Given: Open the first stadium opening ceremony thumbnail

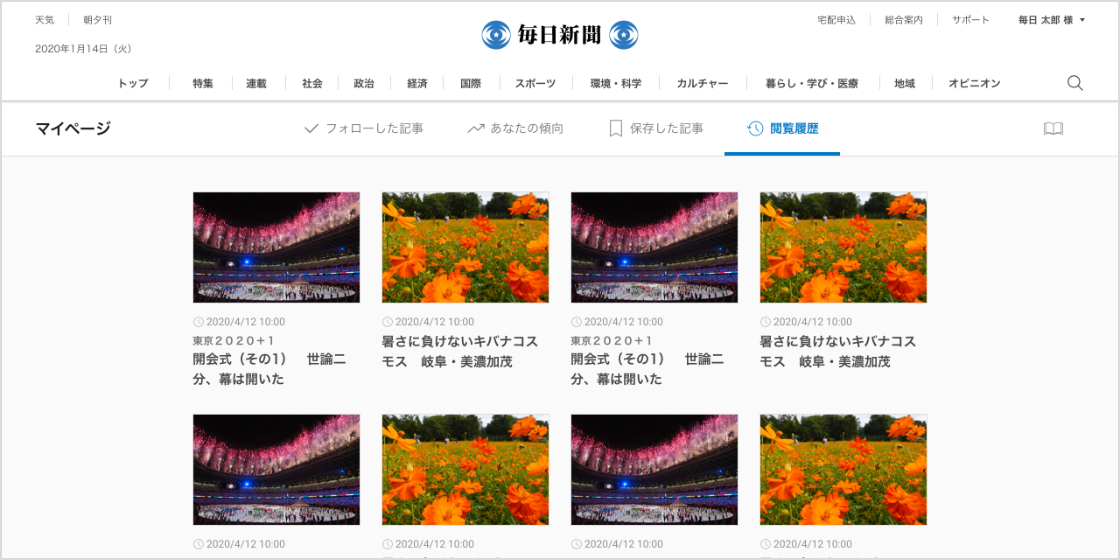Looking at the screenshot, I should click(276, 247).
